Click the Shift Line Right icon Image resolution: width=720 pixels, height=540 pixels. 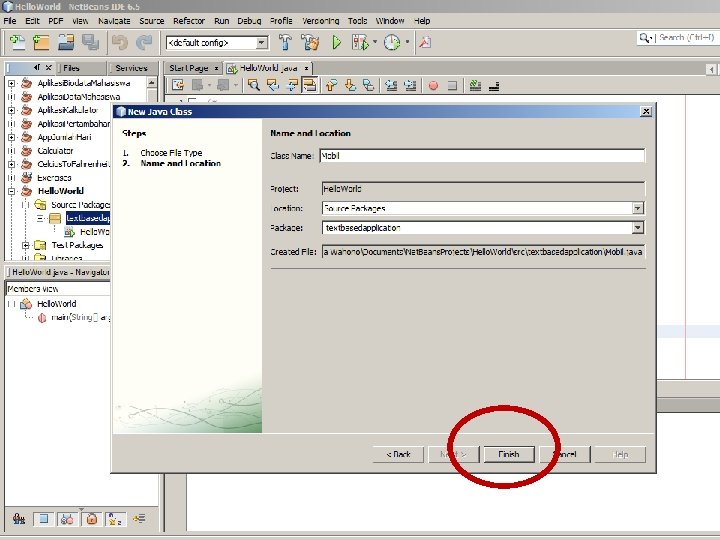410,85
